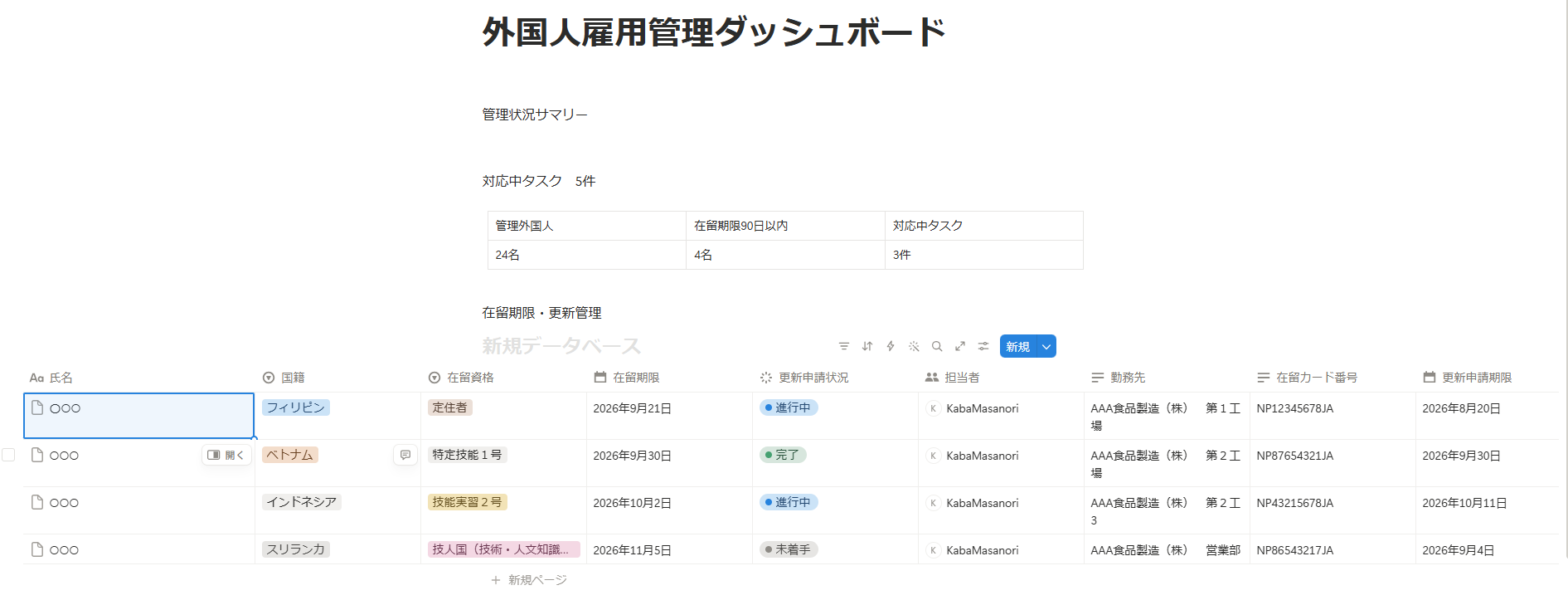Open the lightning automation icon
The width and height of the screenshot is (1568, 600).
890,346
